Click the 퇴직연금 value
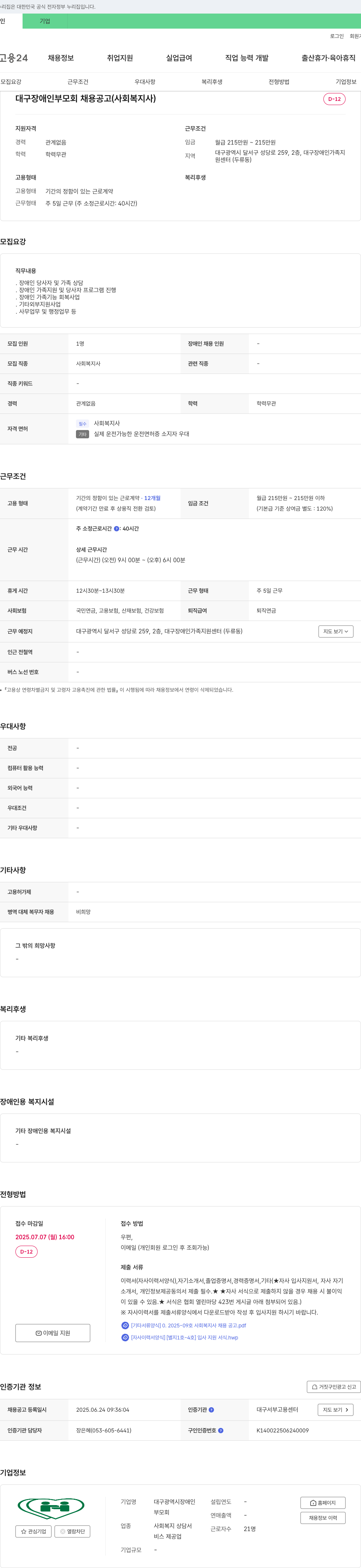The image size is (361, 1568). 266,610
